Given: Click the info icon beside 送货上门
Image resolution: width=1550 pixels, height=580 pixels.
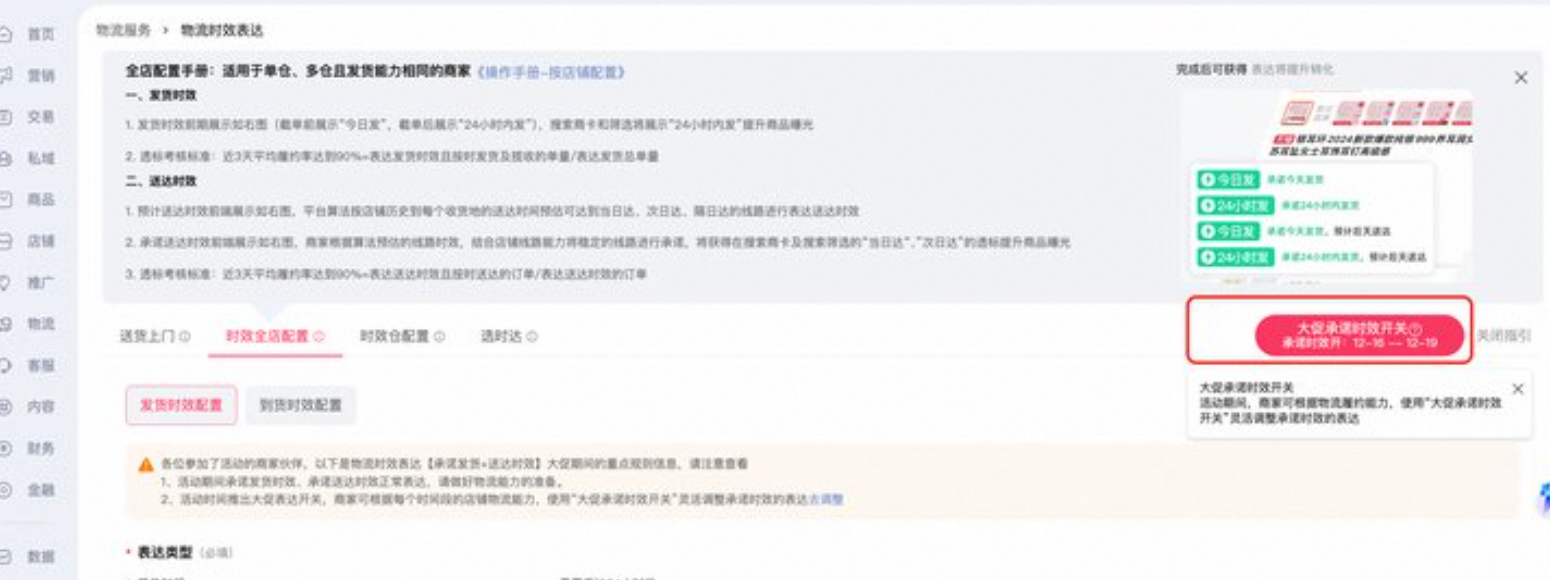Looking at the screenshot, I should [x=185, y=337].
